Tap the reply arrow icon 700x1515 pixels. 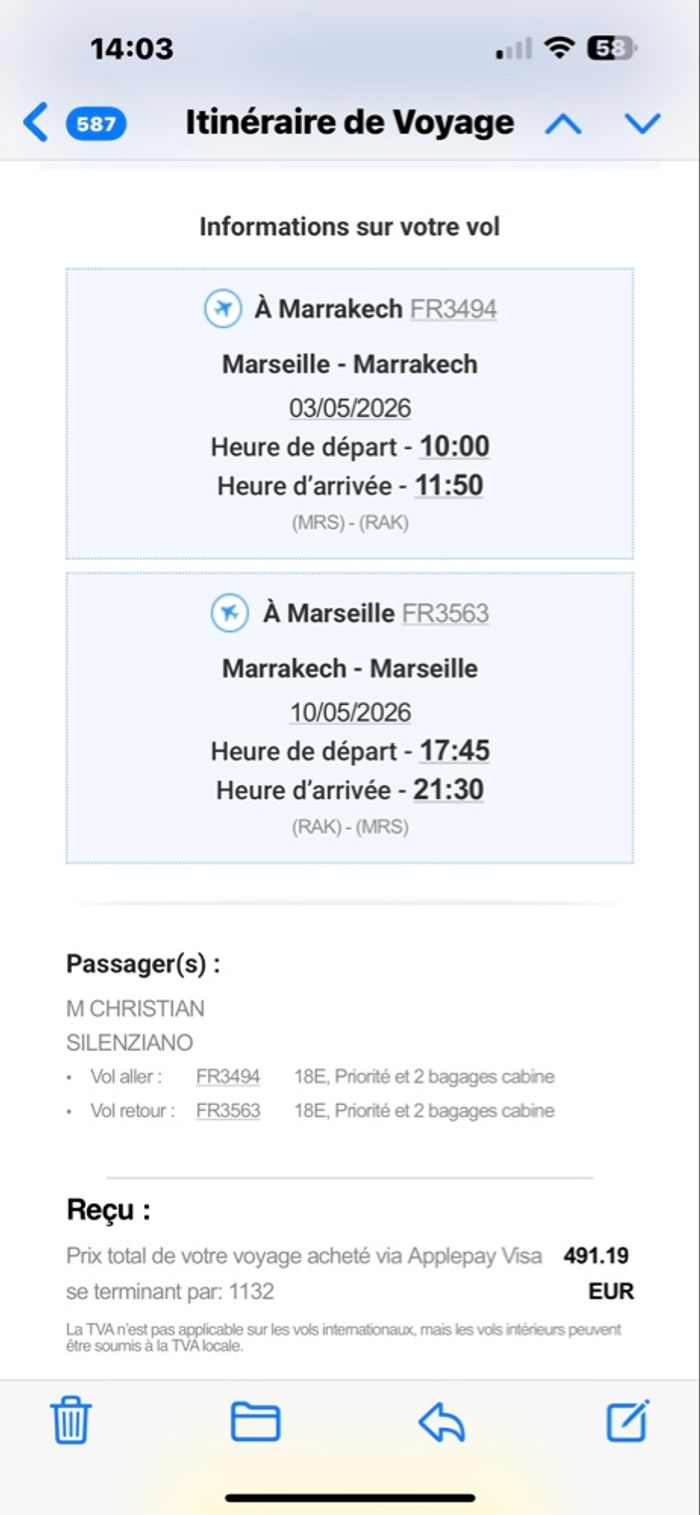[441, 1420]
